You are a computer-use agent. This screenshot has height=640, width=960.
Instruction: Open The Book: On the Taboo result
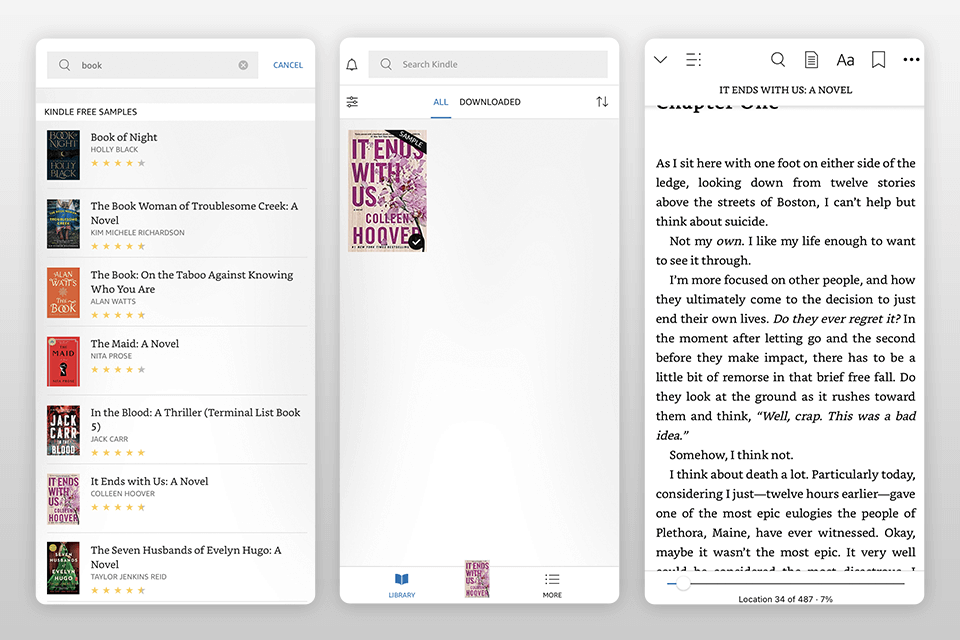pos(176,293)
